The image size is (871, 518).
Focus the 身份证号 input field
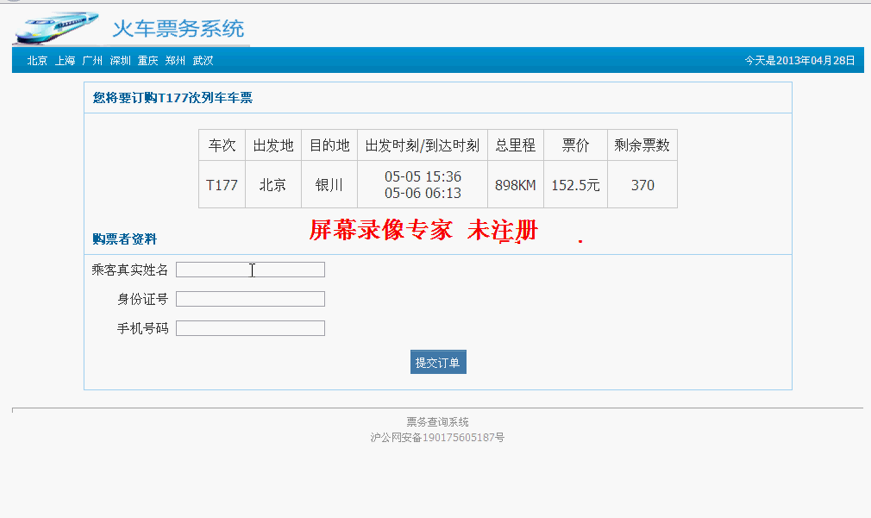click(x=251, y=299)
